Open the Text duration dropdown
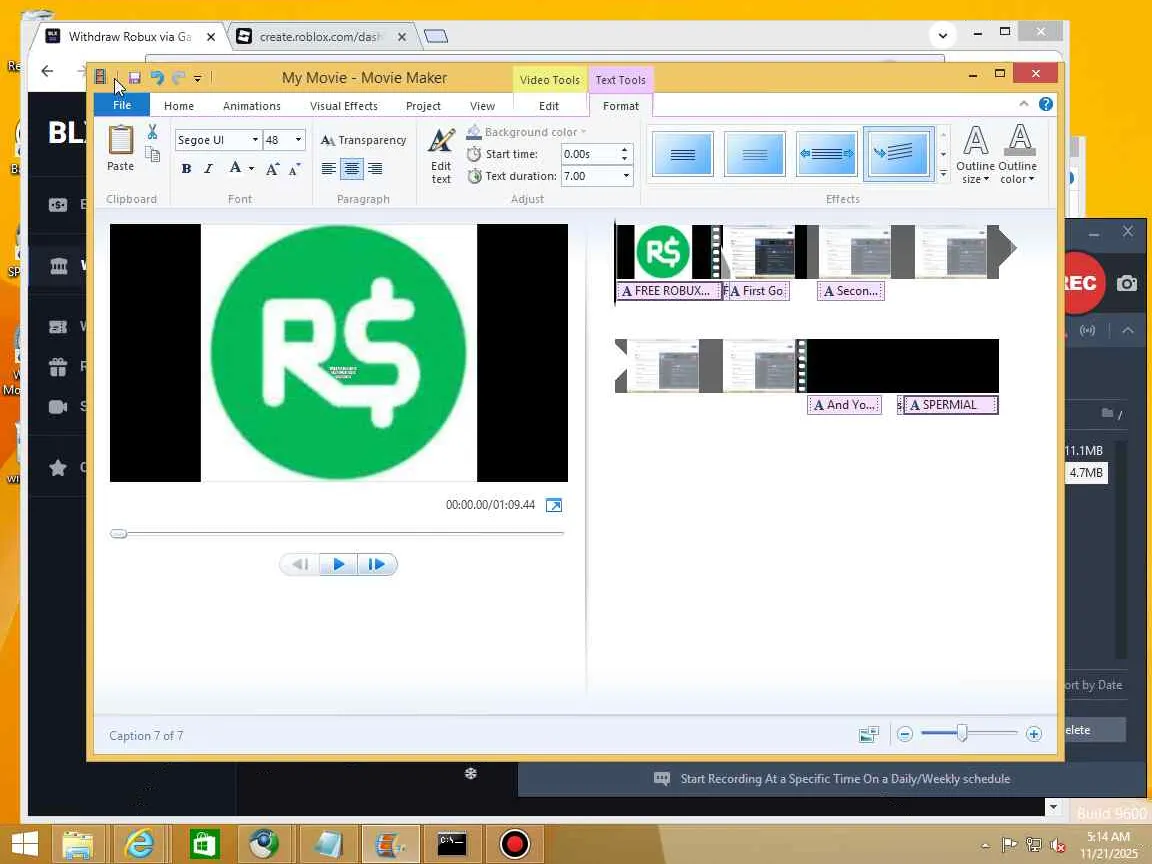This screenshot has width=1152, height=864. pos(626,176)
